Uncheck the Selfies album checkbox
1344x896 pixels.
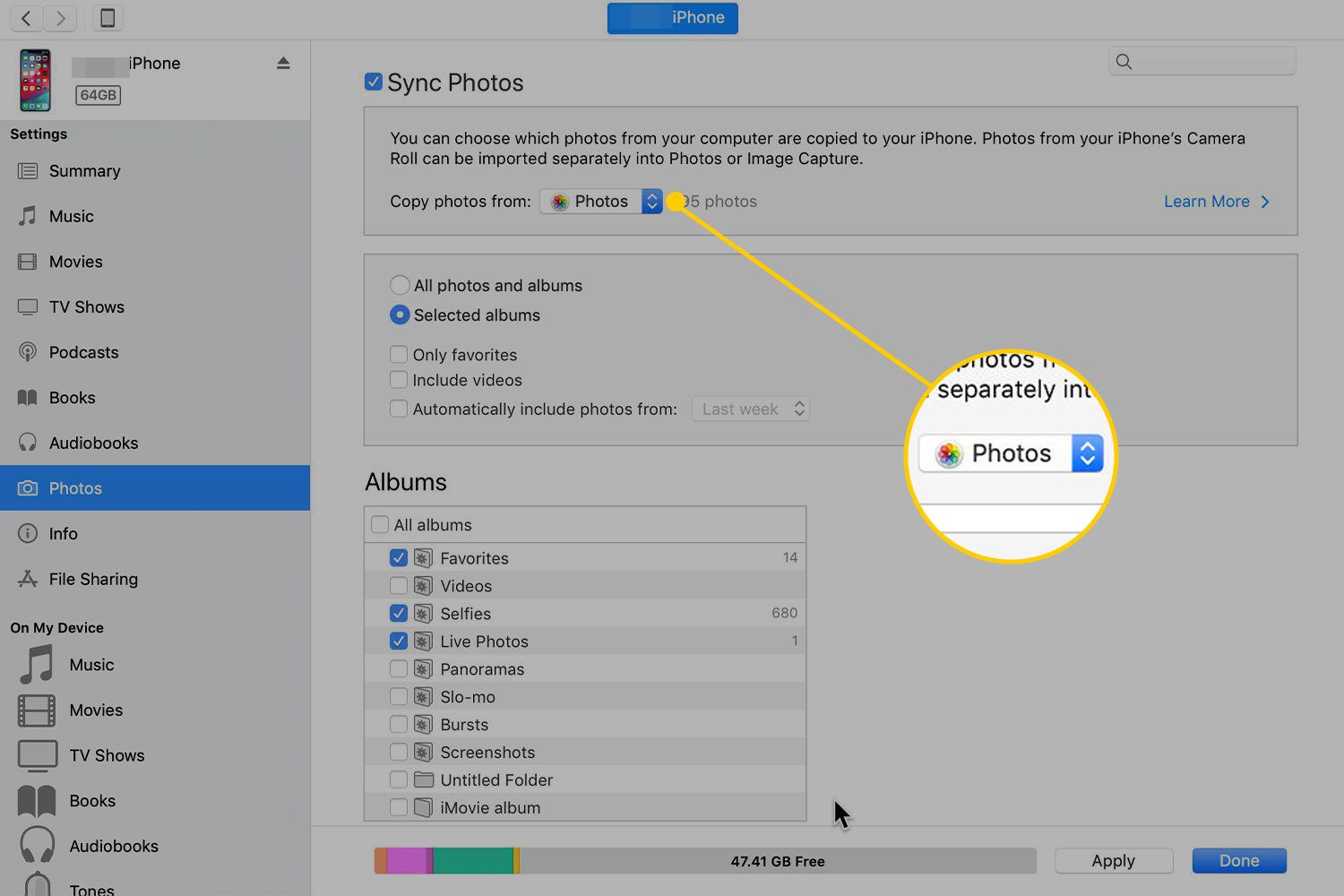pos(399,613)
